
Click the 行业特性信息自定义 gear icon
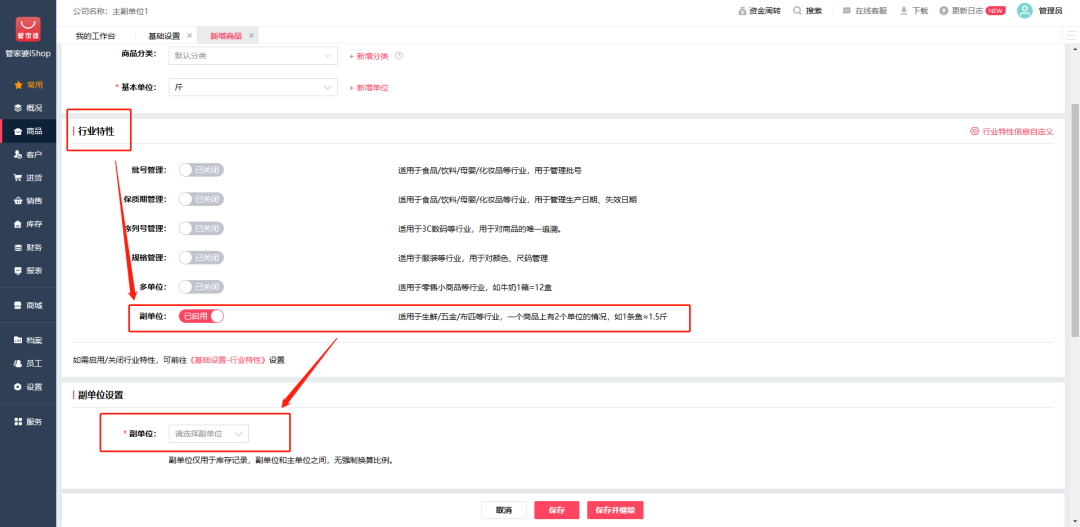tap(974, 131)
